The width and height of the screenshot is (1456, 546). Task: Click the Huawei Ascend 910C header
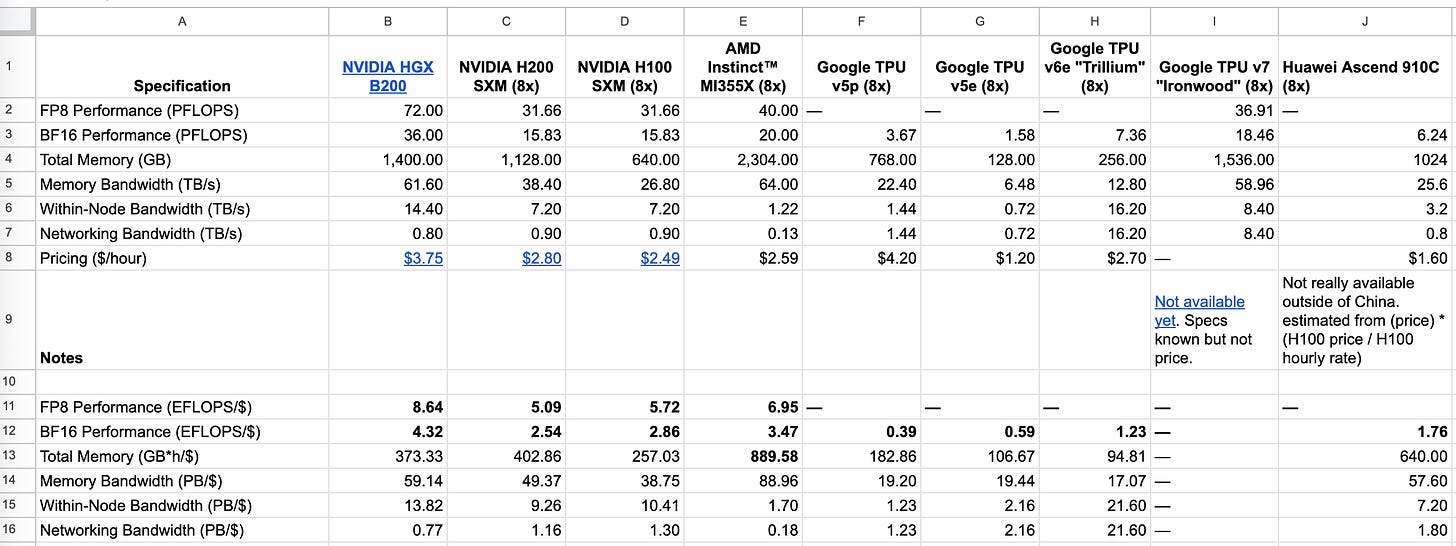click(x=1367, y=67)
